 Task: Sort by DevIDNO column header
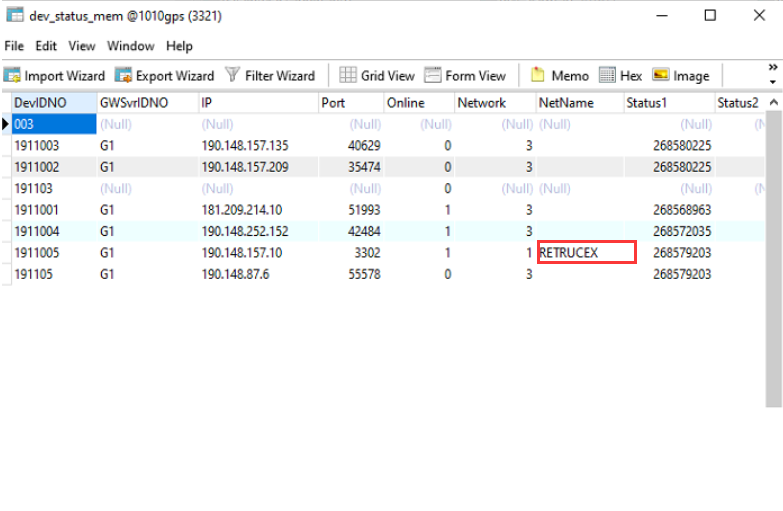[x=54, y=103]
